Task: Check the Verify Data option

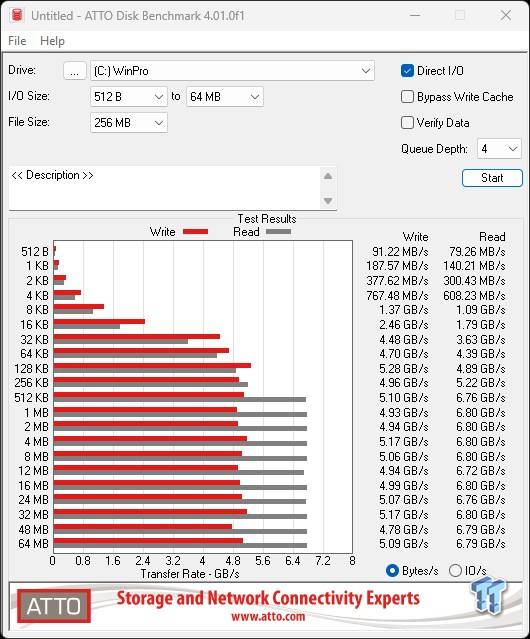Action: pos(407,123)
